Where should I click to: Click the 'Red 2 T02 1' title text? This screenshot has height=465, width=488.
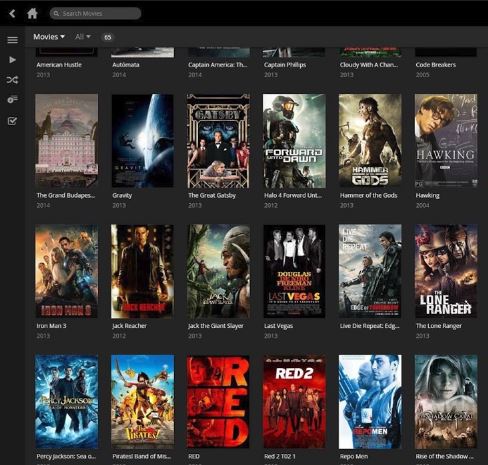279,456
